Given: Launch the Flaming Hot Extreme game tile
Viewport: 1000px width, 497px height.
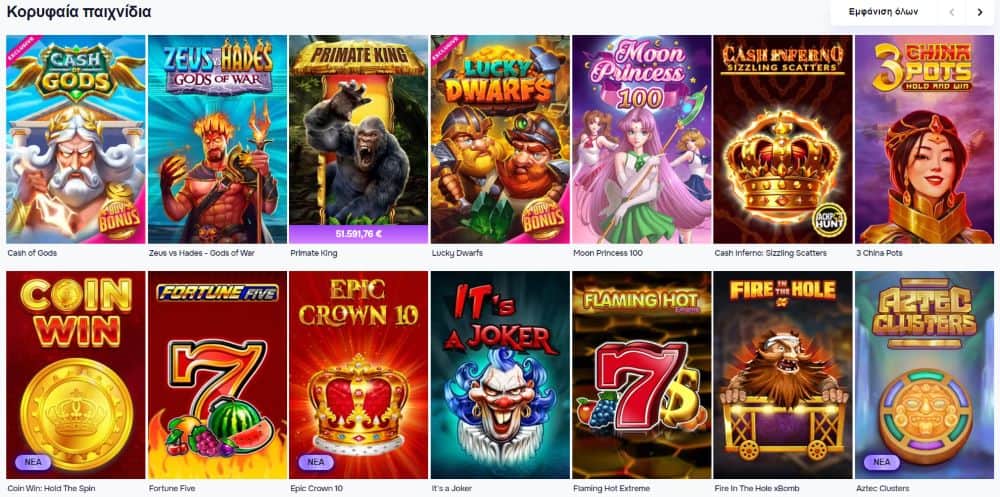Looking at the screenshot, I should point(642,375).
